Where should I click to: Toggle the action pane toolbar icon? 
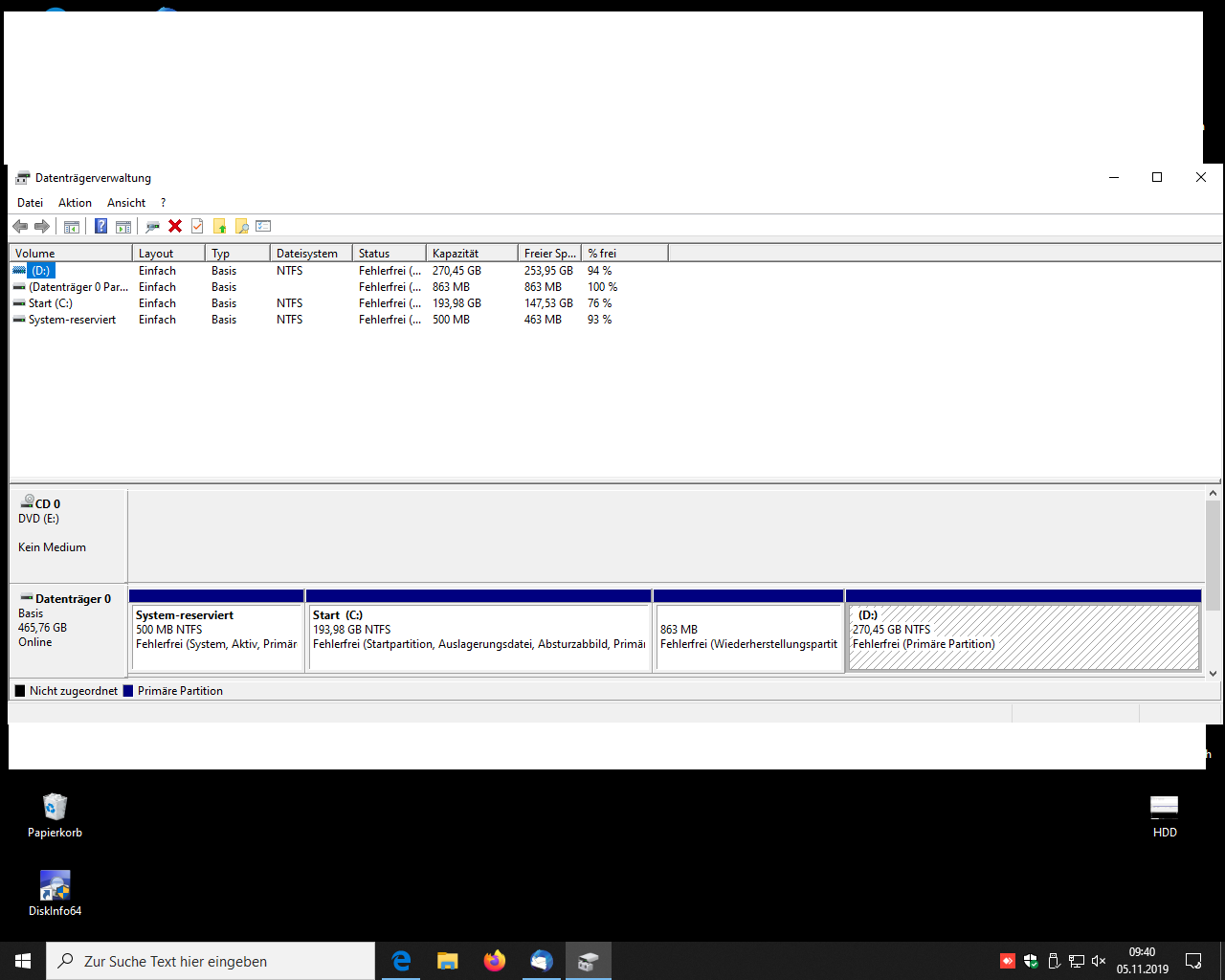(x=123, y=227)
